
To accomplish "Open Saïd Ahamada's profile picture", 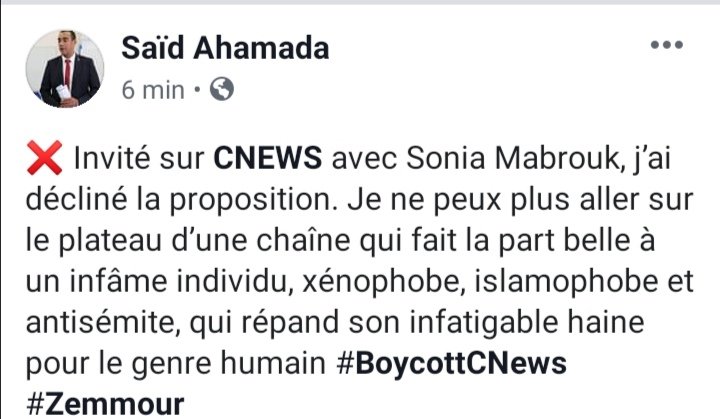I will [x=71, y=68].
